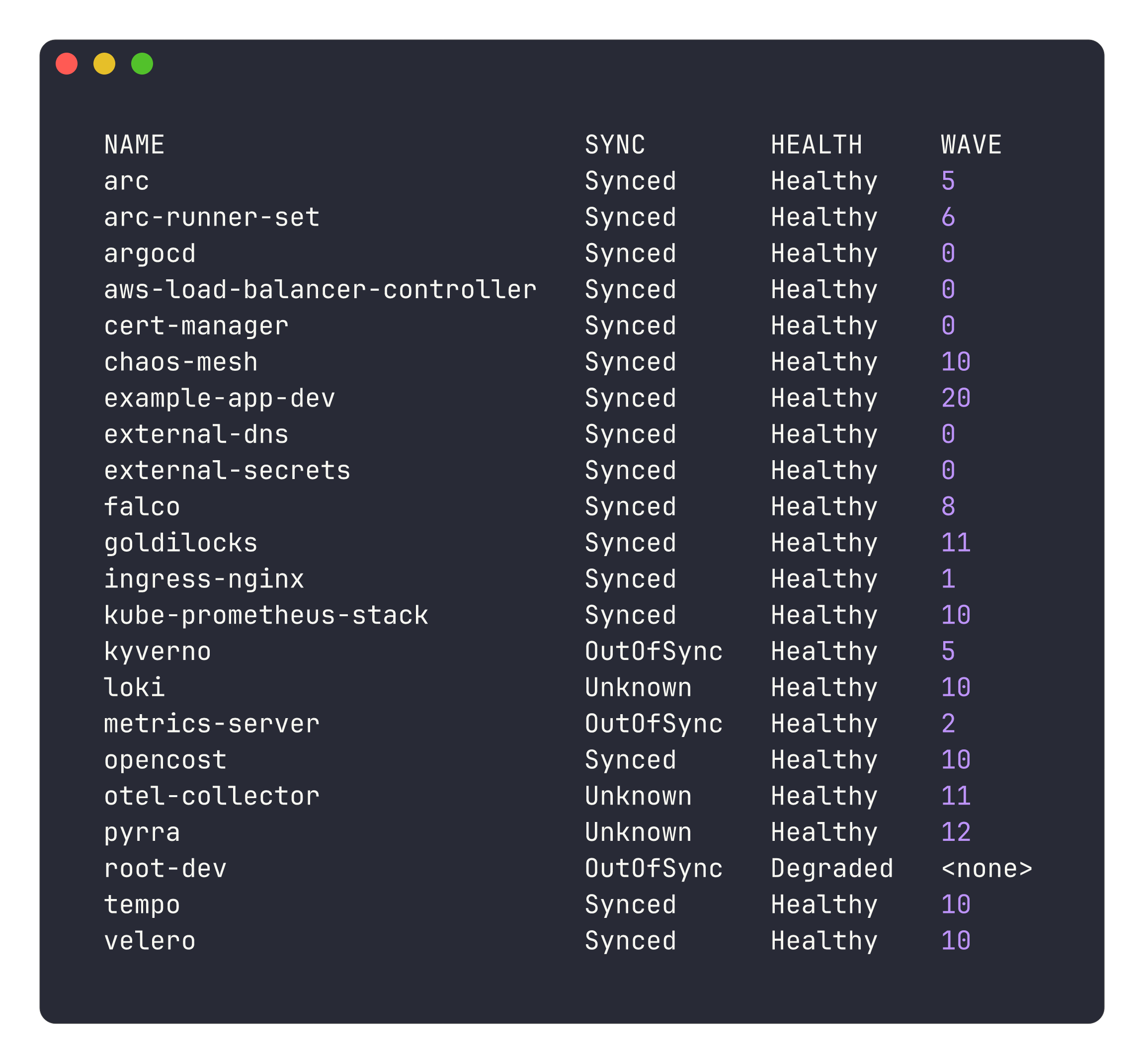Viewport: 1145px width, 1064px height.
Task: Select the velero app name
Action: 150,941
